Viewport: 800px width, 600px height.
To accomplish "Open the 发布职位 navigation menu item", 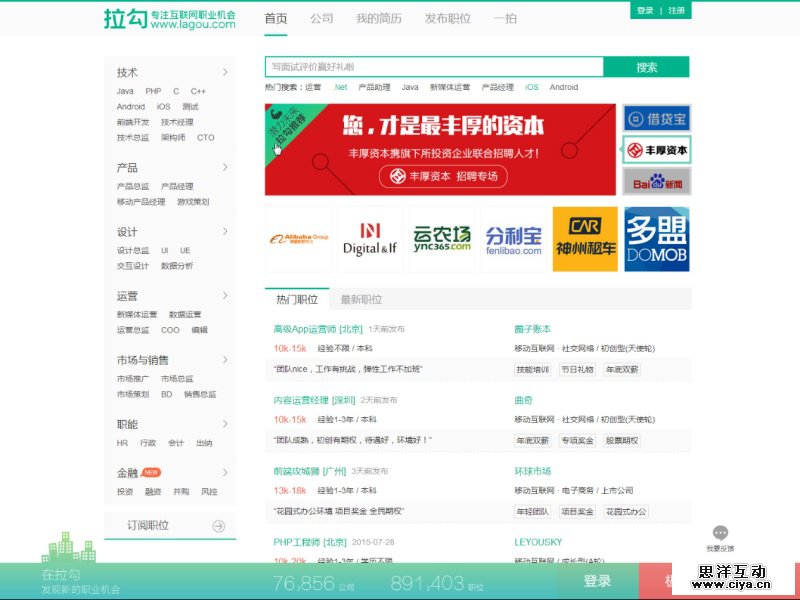I will tap(447, 19).
